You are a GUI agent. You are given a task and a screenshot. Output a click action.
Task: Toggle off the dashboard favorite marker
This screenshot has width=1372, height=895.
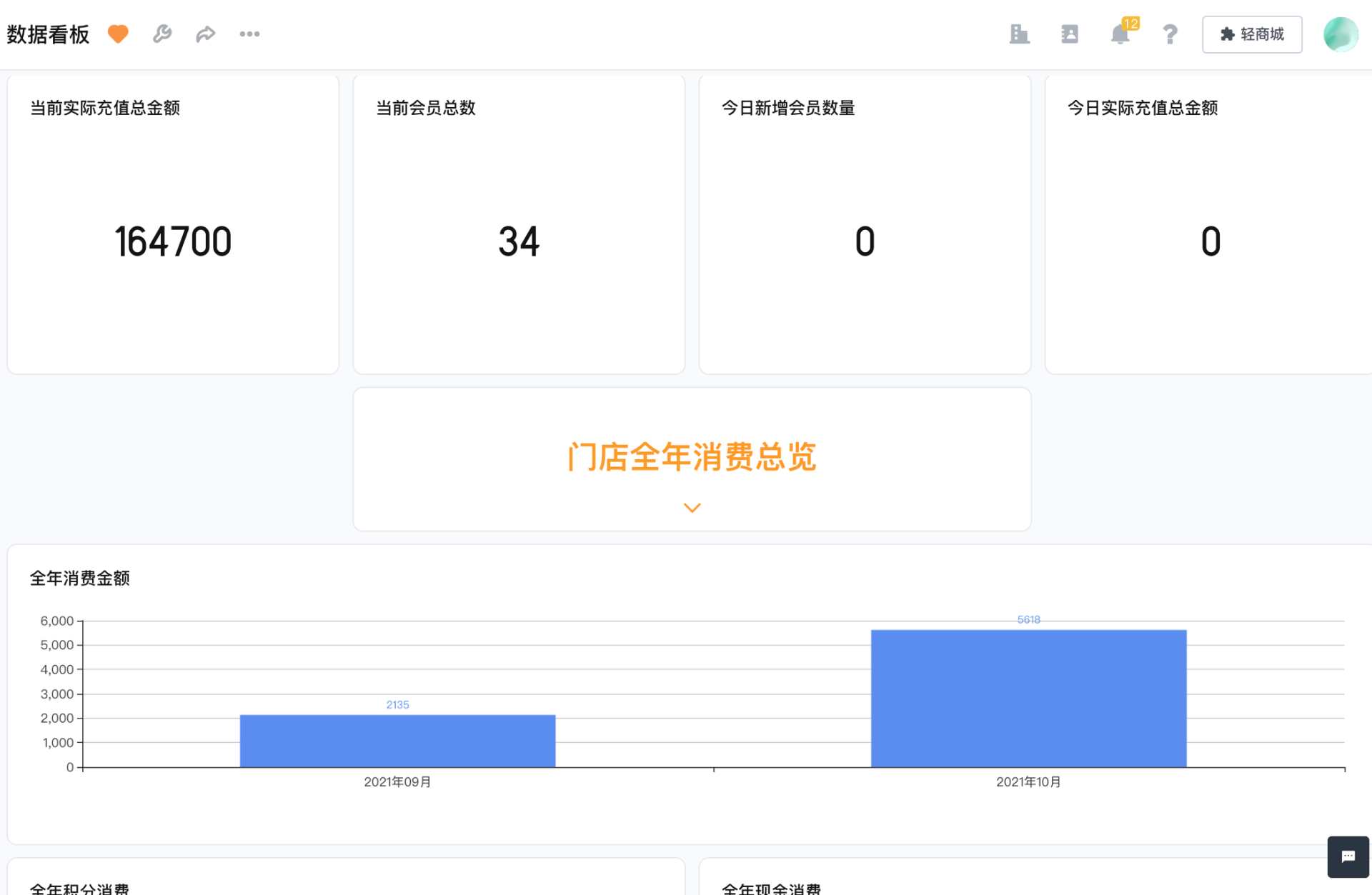118,34
